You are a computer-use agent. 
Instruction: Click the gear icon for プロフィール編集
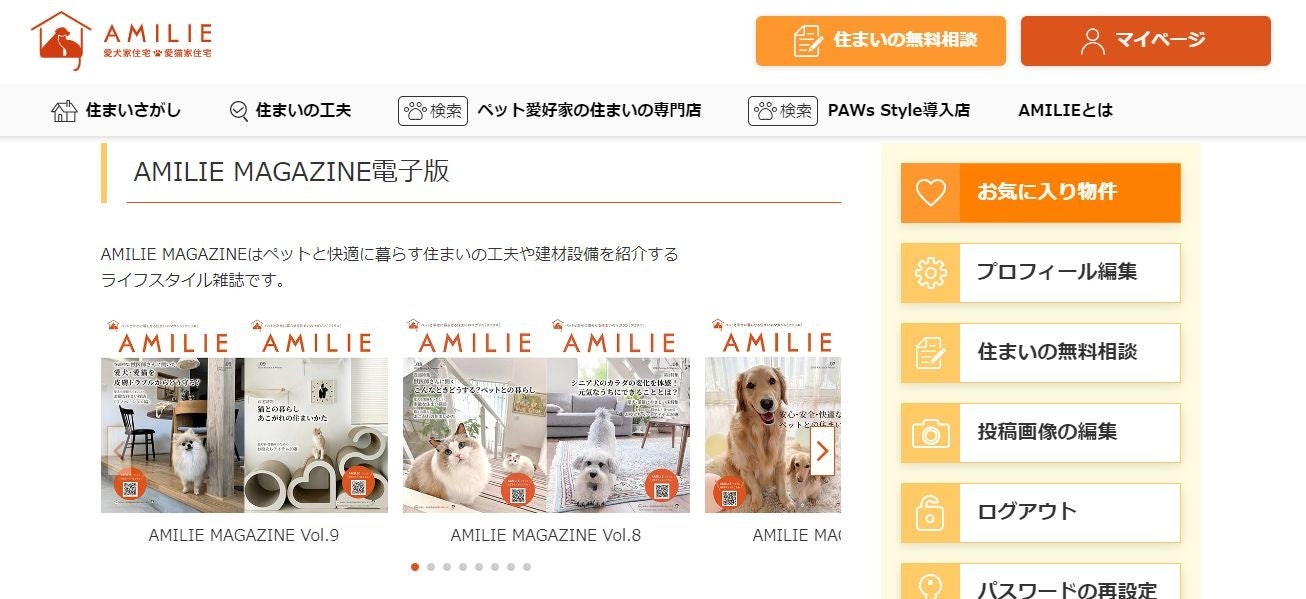(x=930, y=272)
